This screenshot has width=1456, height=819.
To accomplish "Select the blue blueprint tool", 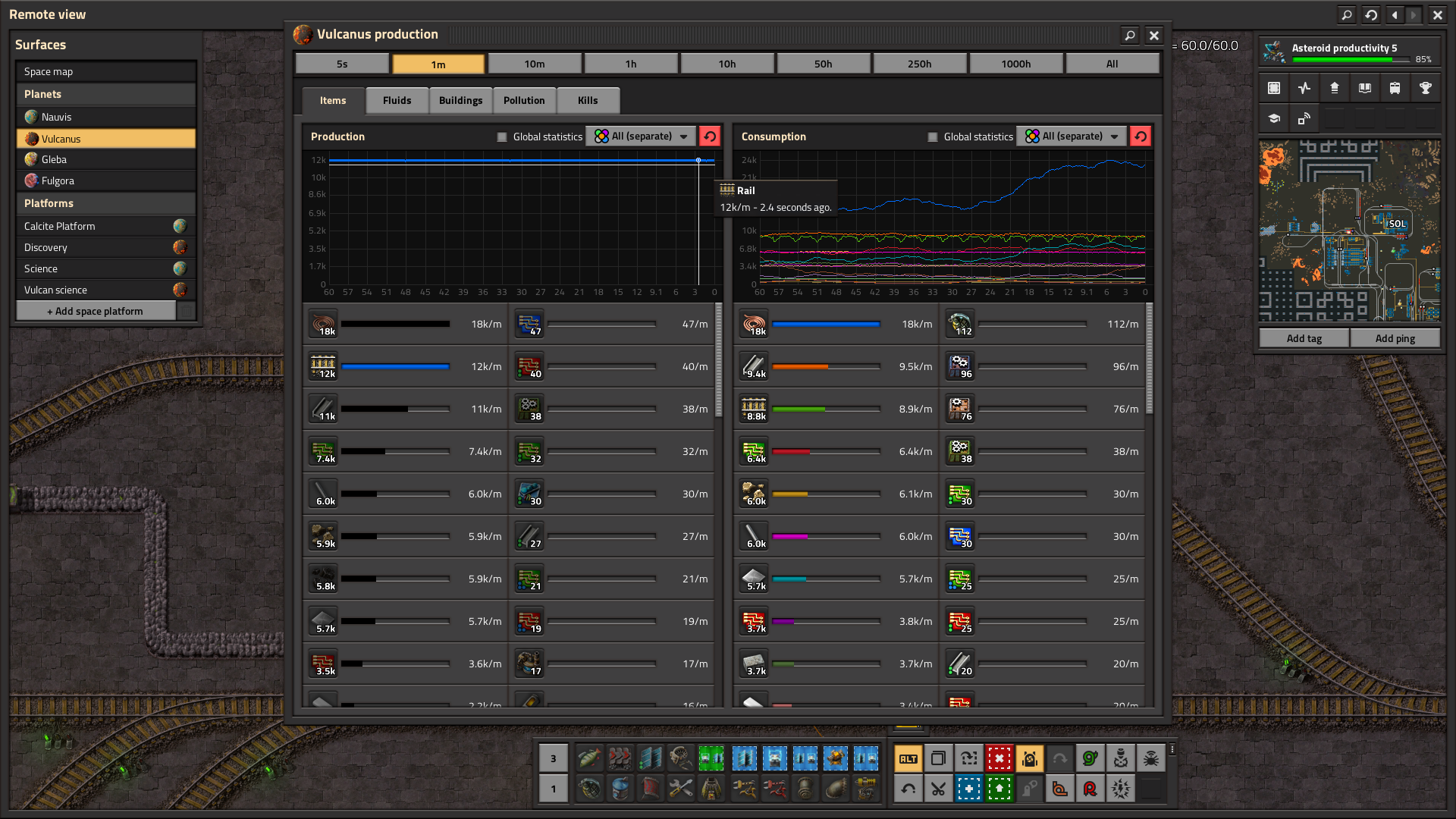I will (968, 789).
